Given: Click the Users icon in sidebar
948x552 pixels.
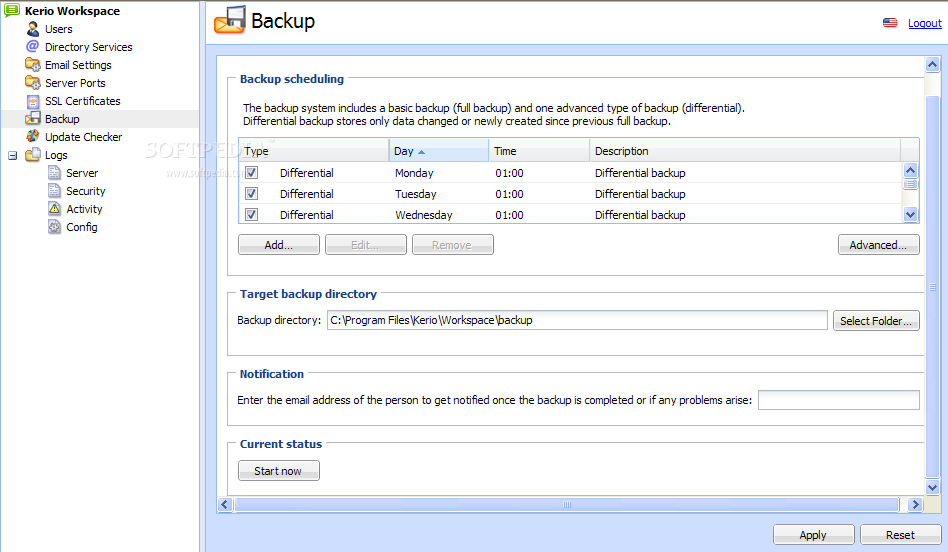Looking at the screenshot, I should coord(34,29).
